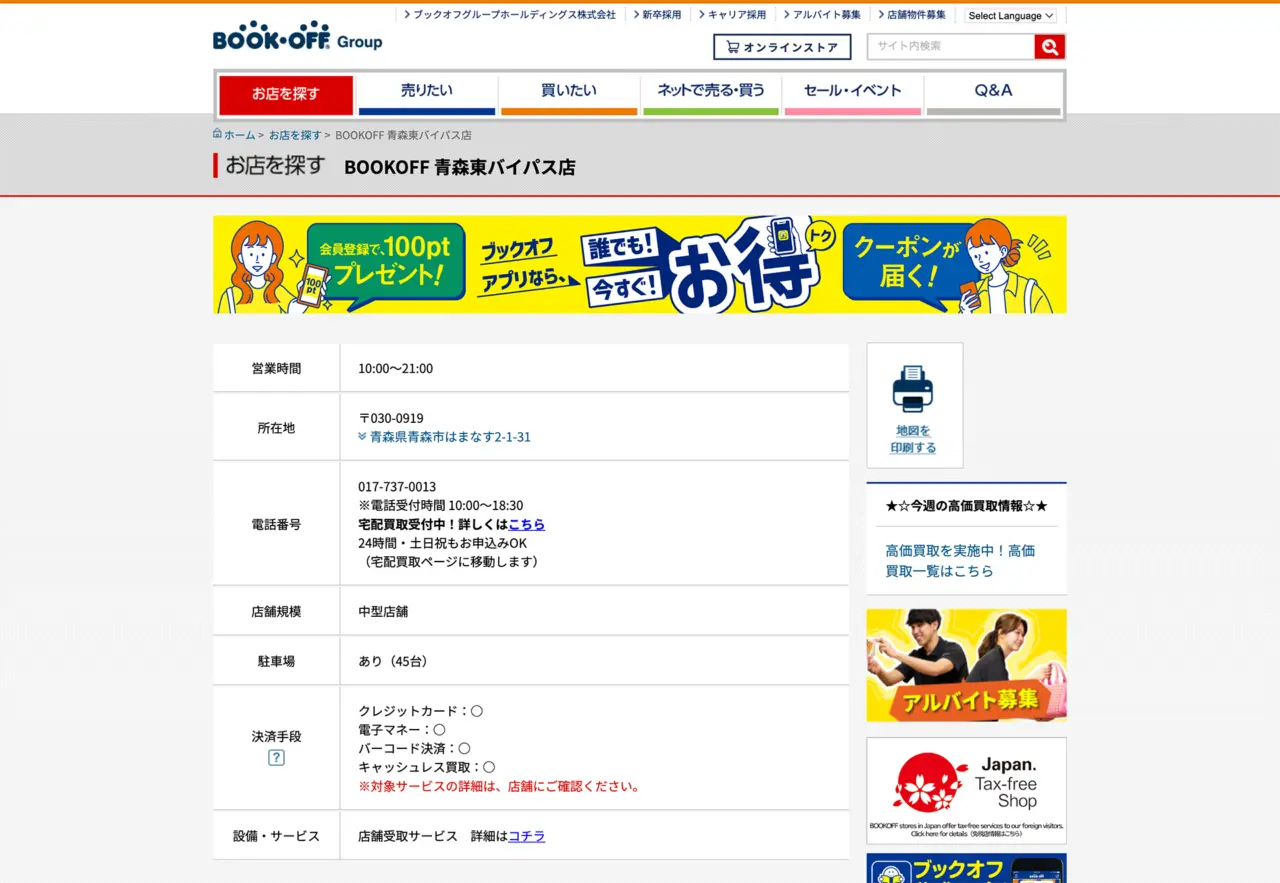1280x883 pixels.
Task: Select the お店を探す navigation tab
Action: pyautogui.click(x=286, y=95)
